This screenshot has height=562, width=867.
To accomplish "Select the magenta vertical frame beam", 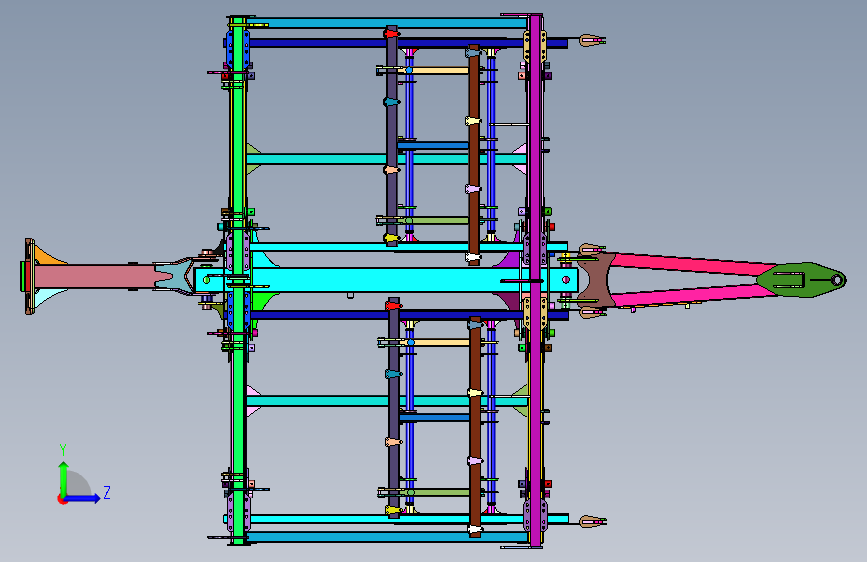I will [x=535, y=280].
